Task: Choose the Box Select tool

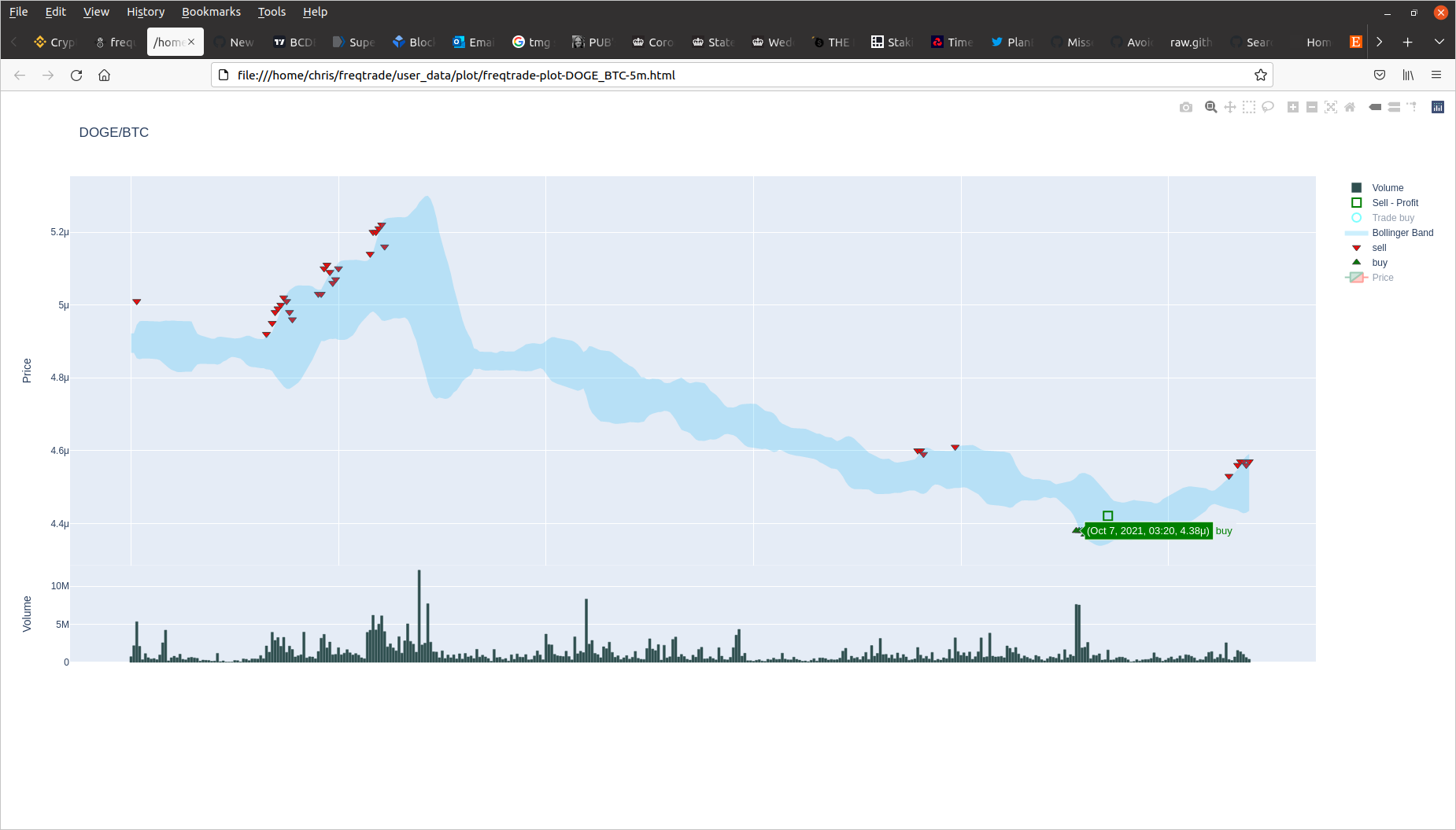Action: (1248, 107)
